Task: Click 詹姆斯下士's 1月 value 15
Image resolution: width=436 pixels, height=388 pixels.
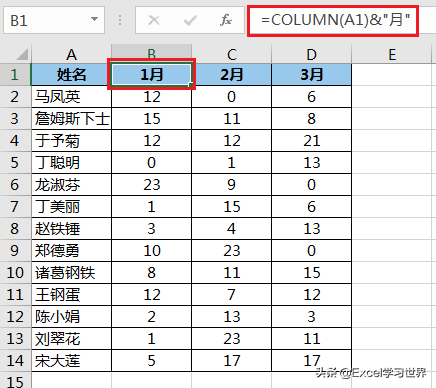Action: click(x=151, y=119)
